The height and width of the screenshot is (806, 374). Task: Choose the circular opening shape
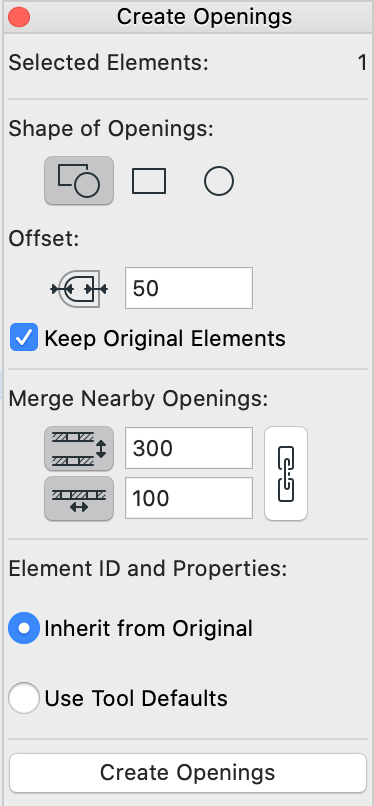pos(219,181)
